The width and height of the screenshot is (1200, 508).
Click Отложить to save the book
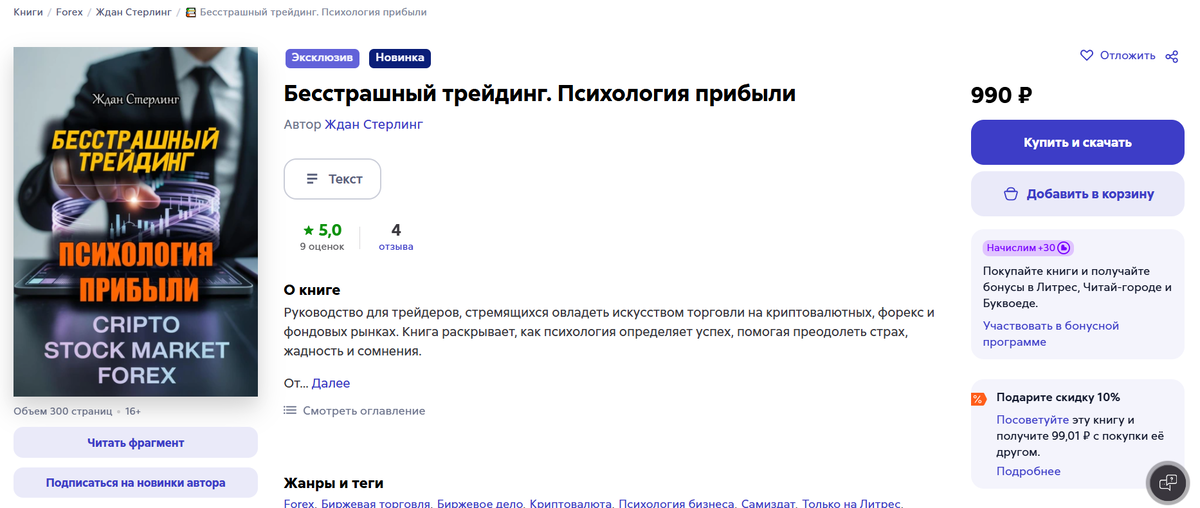tap(1127, 56)
